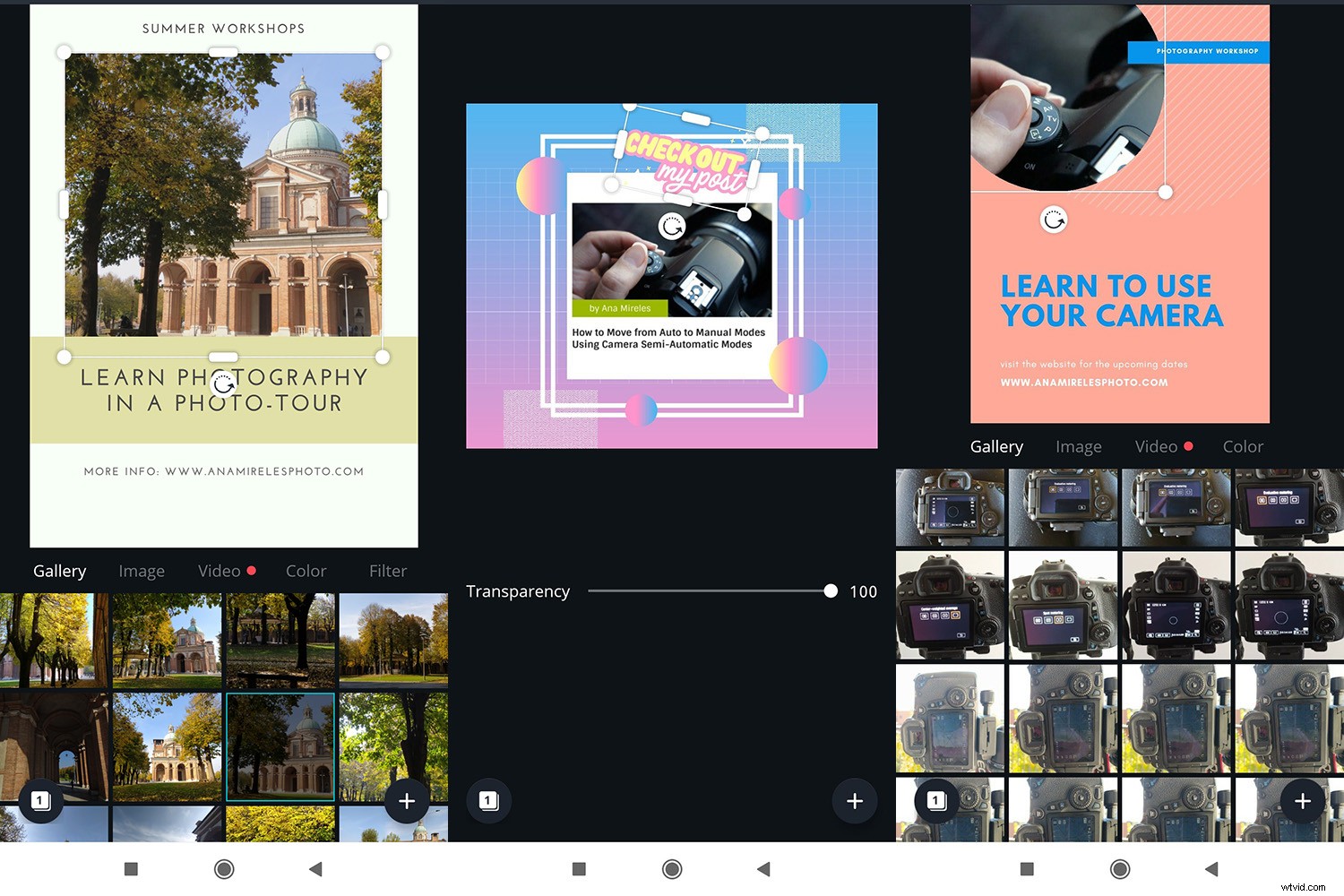The height and width of the screenshot is (896, 1344).
Task: Select the Gallery tab on the left screen
Action: tap(59, 571)
